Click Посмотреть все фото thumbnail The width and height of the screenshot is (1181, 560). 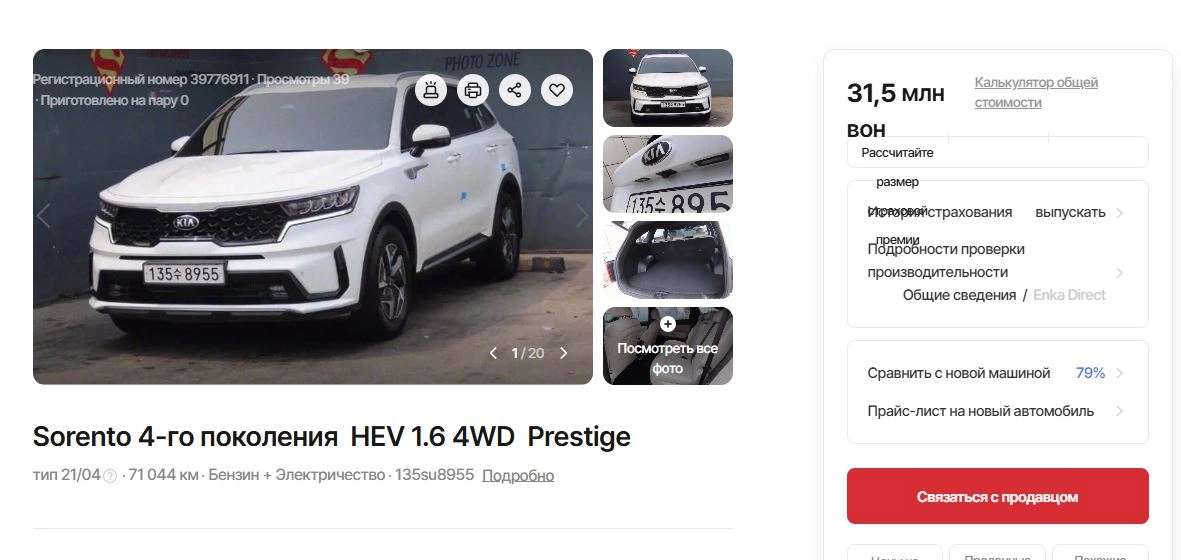[667, 345]
